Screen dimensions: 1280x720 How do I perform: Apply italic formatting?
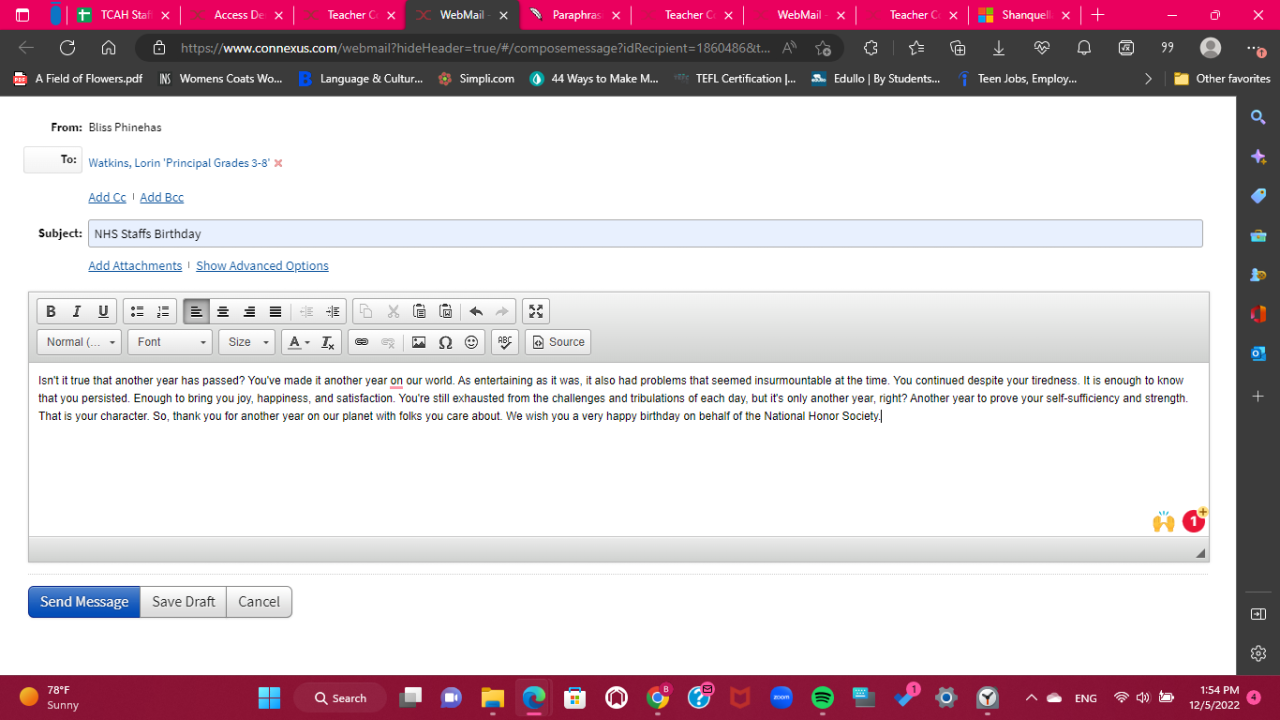76,311
